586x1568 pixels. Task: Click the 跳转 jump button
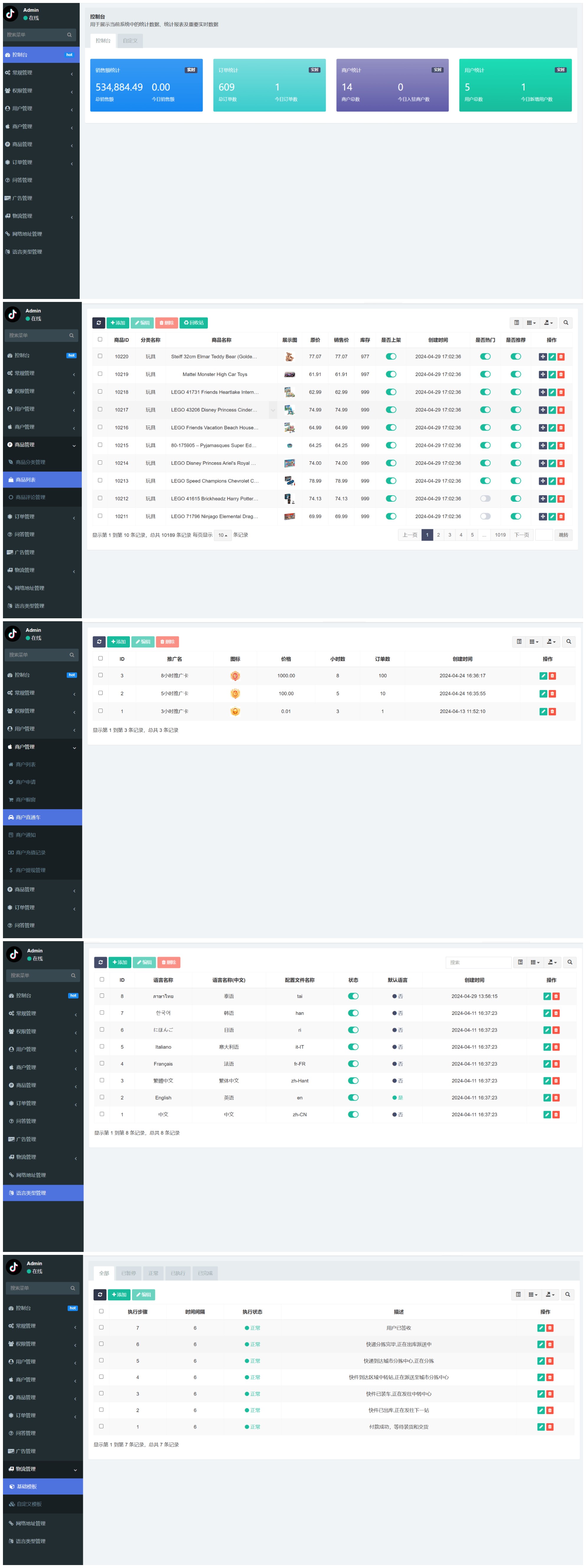pyautogui.click(x=563, y=535)
